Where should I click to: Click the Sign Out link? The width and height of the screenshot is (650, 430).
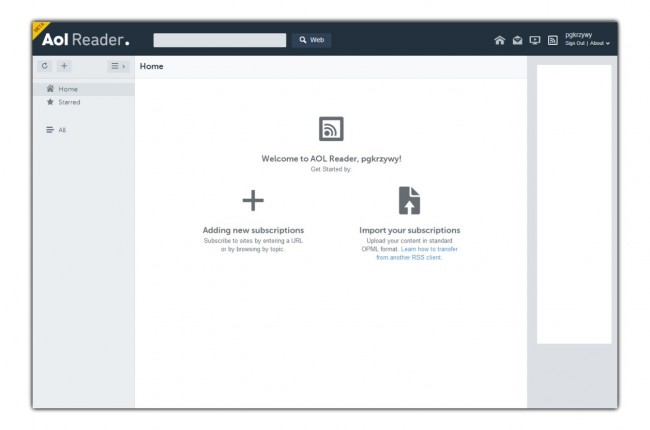click(575, 43)
